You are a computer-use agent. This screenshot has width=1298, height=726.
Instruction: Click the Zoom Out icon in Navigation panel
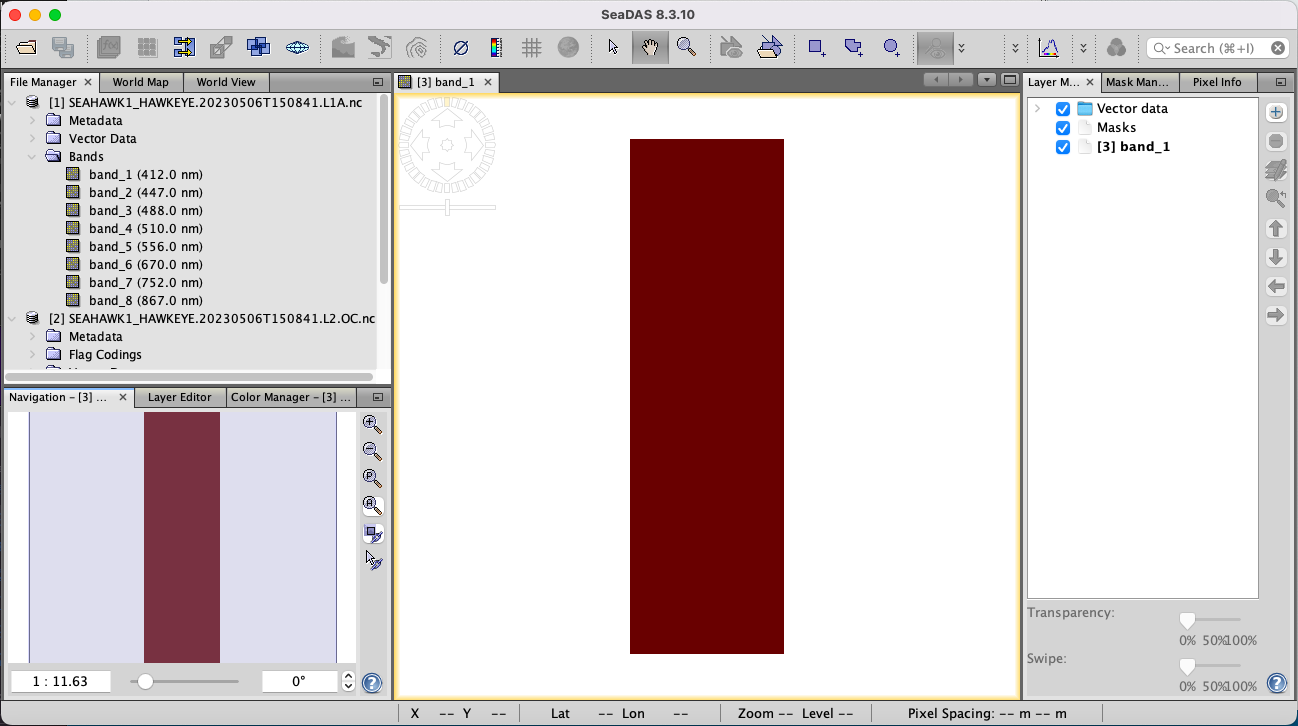pos(372,451)
